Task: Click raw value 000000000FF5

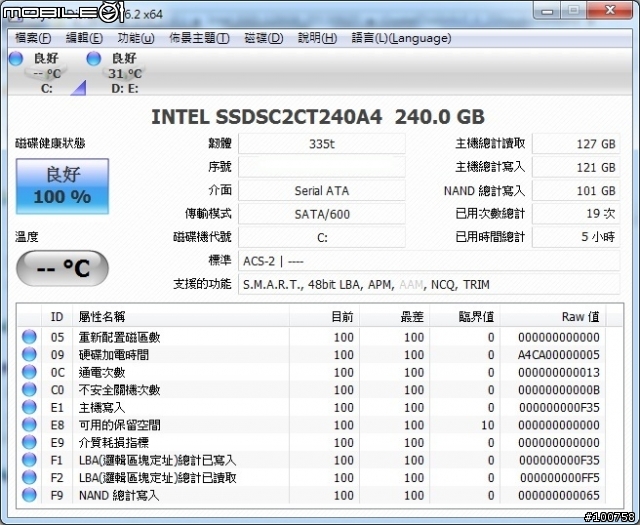Action: (560, 478)
